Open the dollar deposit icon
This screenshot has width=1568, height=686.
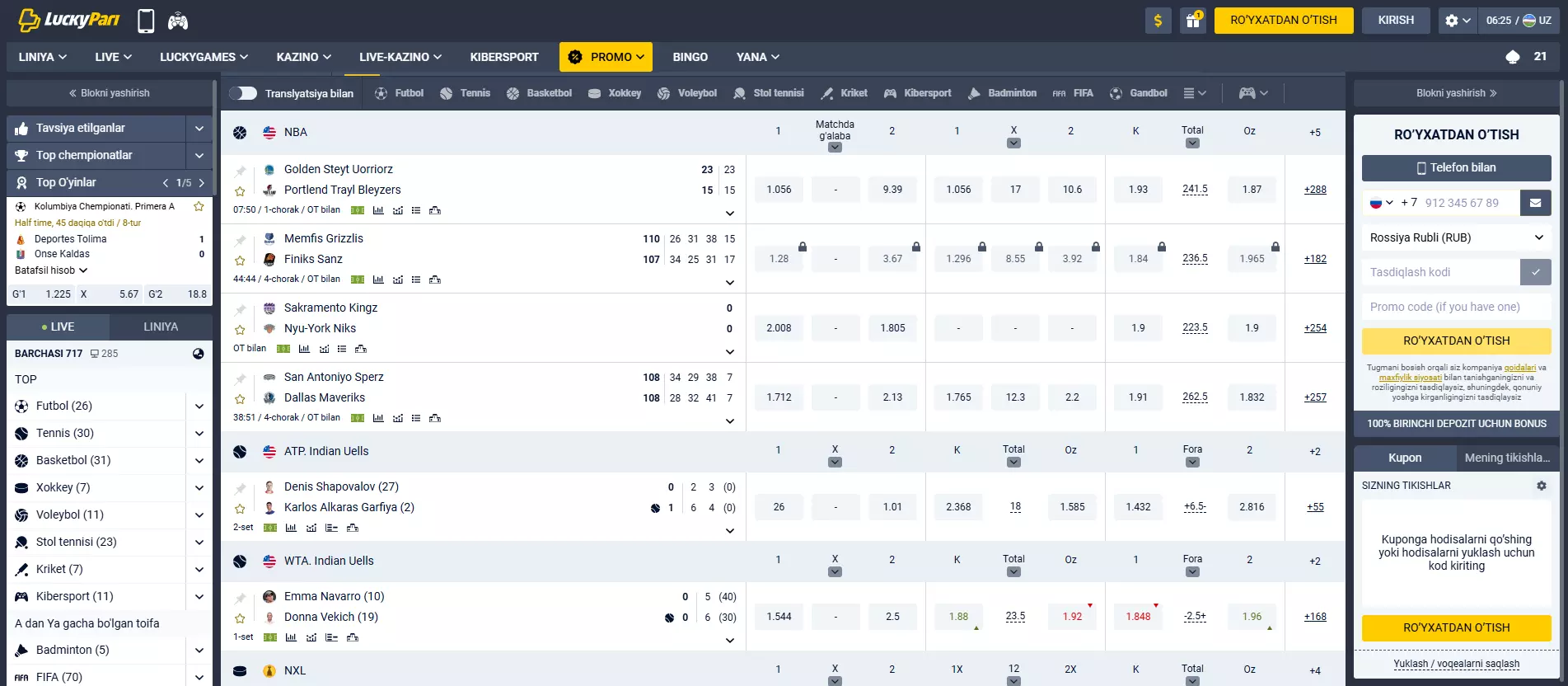pyautogui.click(x=1158, y=21)
